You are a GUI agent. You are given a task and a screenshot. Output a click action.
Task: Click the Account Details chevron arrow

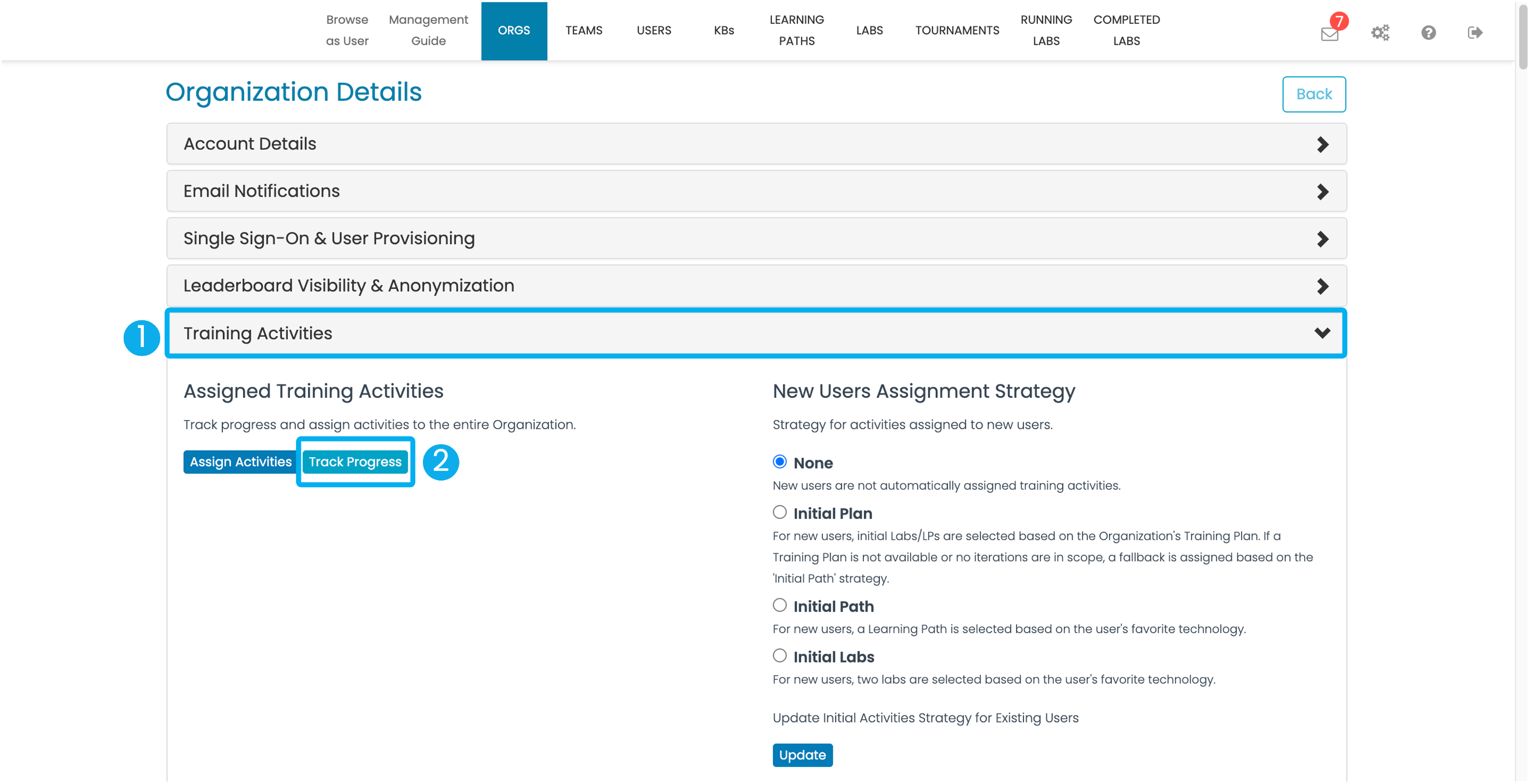(1322, 144)
